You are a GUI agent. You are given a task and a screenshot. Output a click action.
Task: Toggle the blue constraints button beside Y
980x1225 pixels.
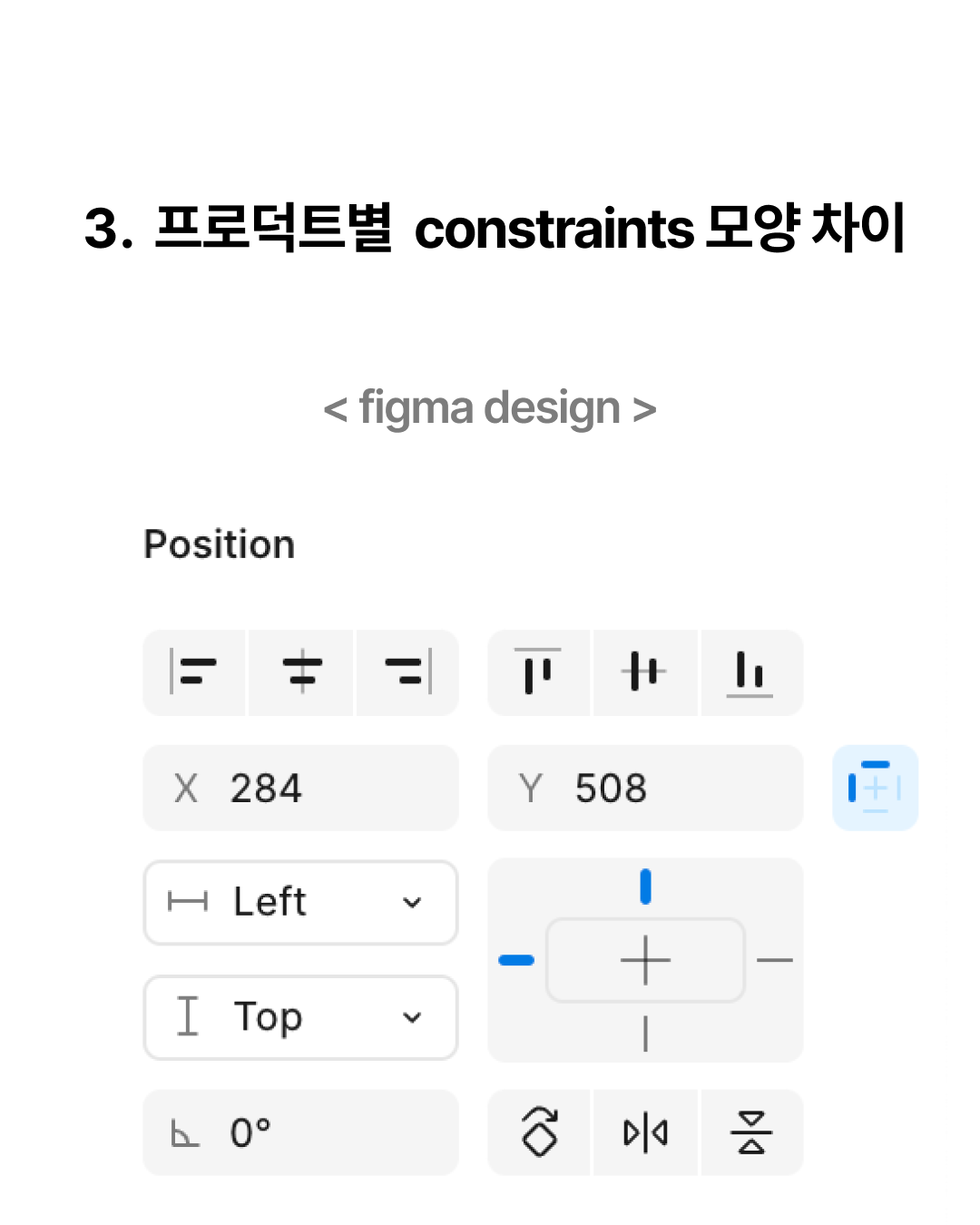(876, 788)
